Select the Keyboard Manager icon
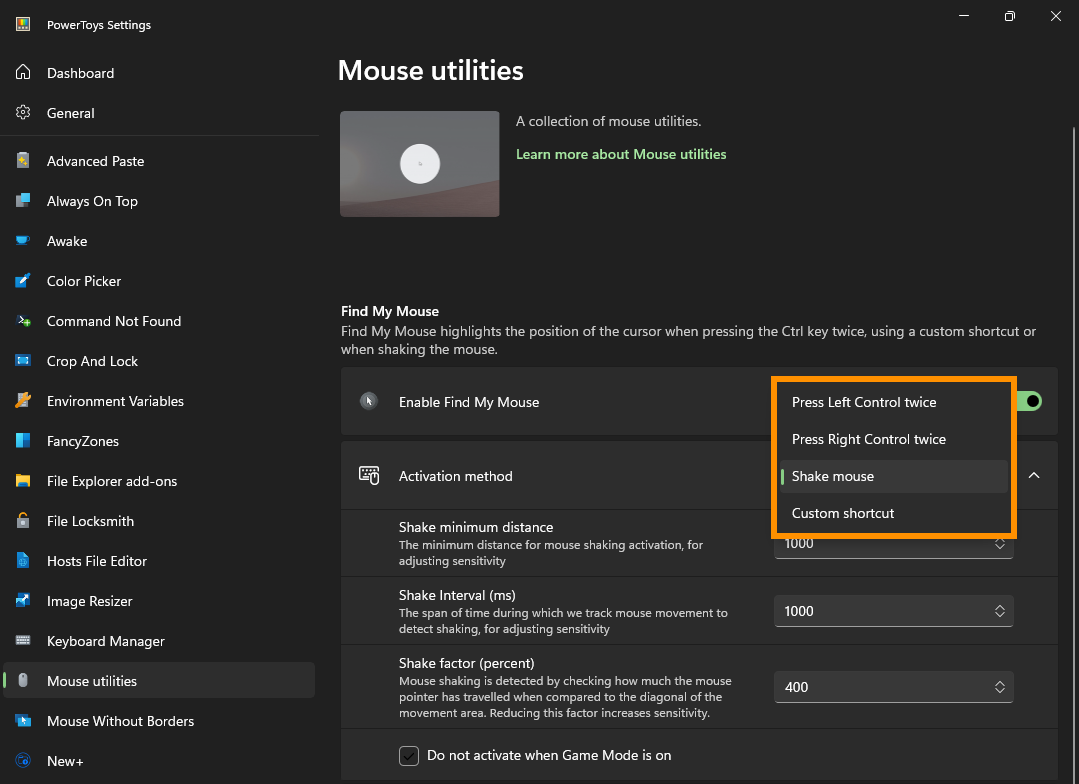The image size is (1079, 784). (23, 640)
